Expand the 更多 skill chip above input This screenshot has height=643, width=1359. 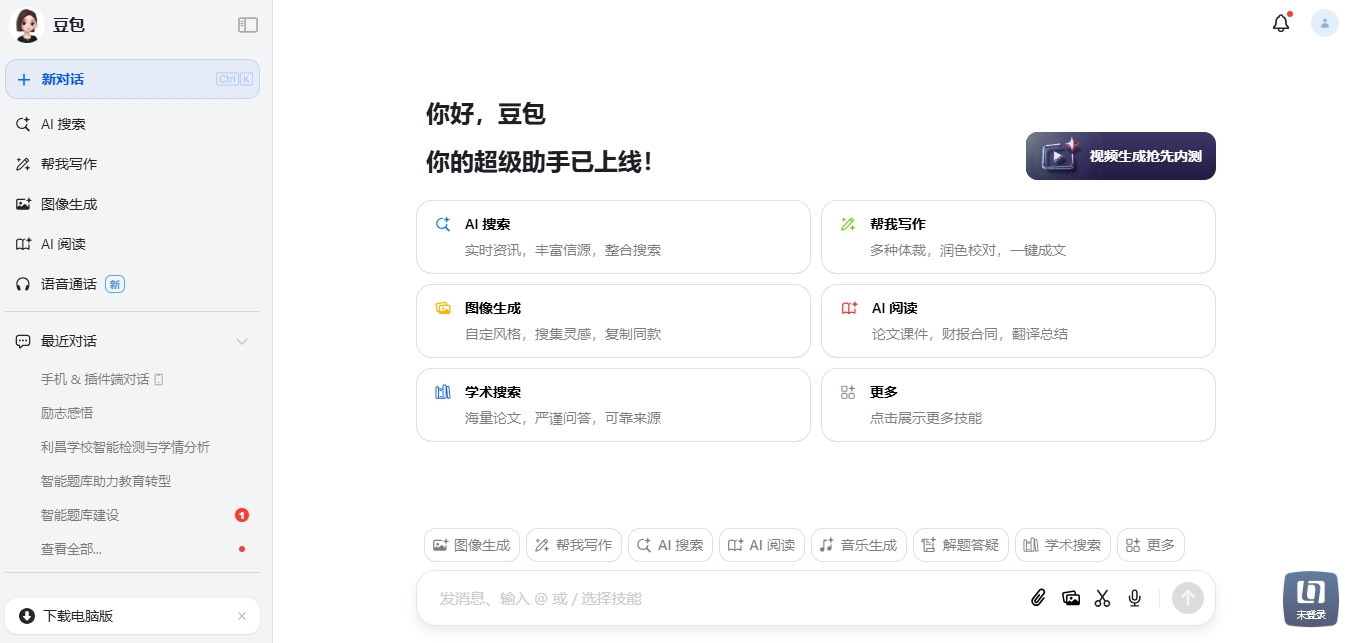[1151, 545]
